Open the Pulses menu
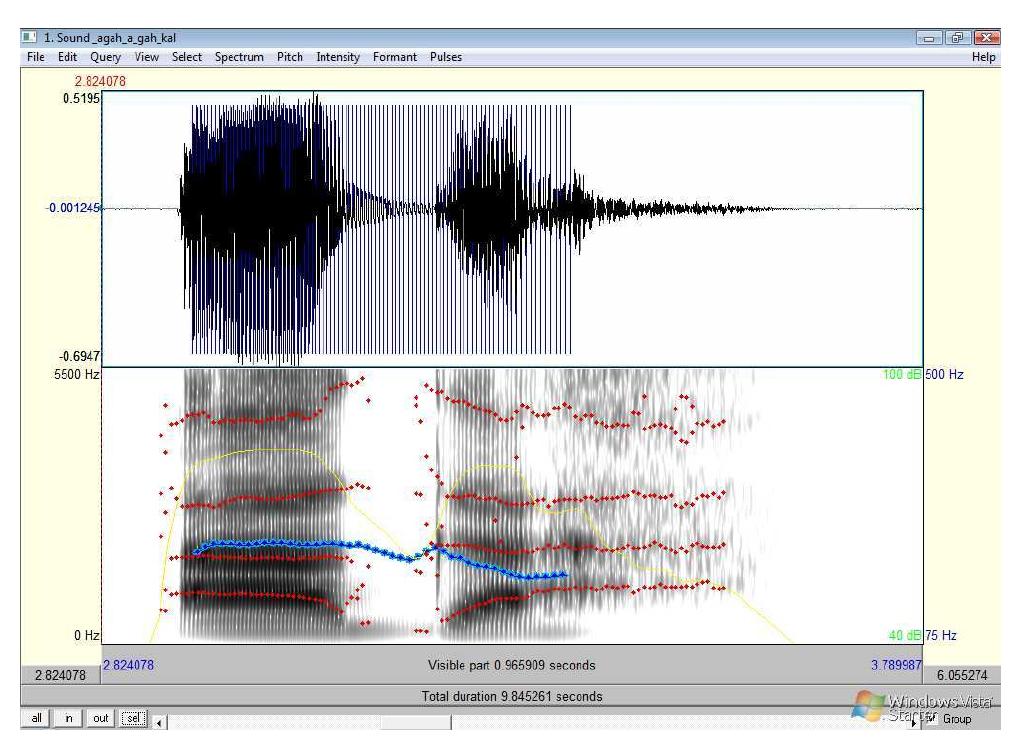 [444, 57]
